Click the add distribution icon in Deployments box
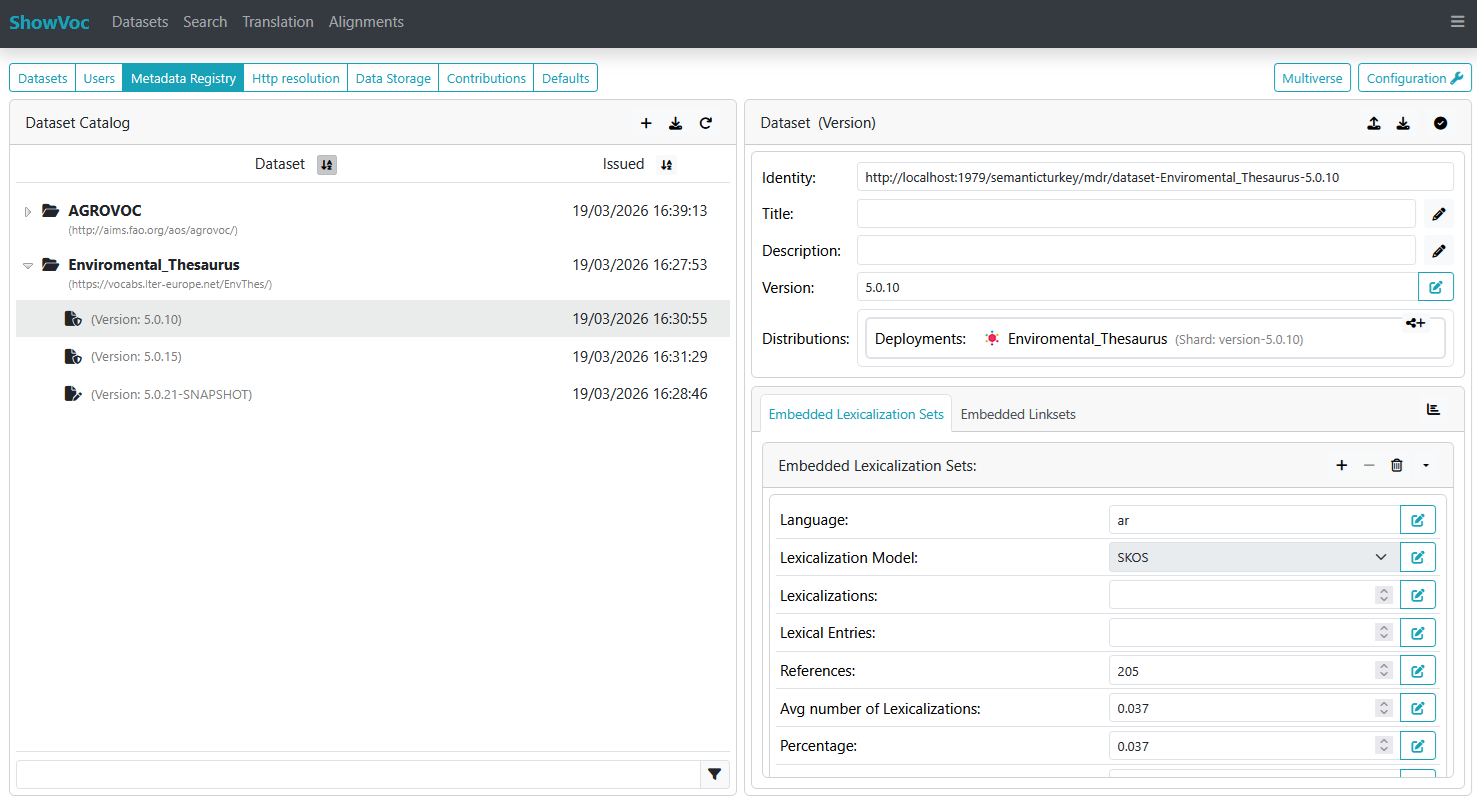 [1415, 323]
